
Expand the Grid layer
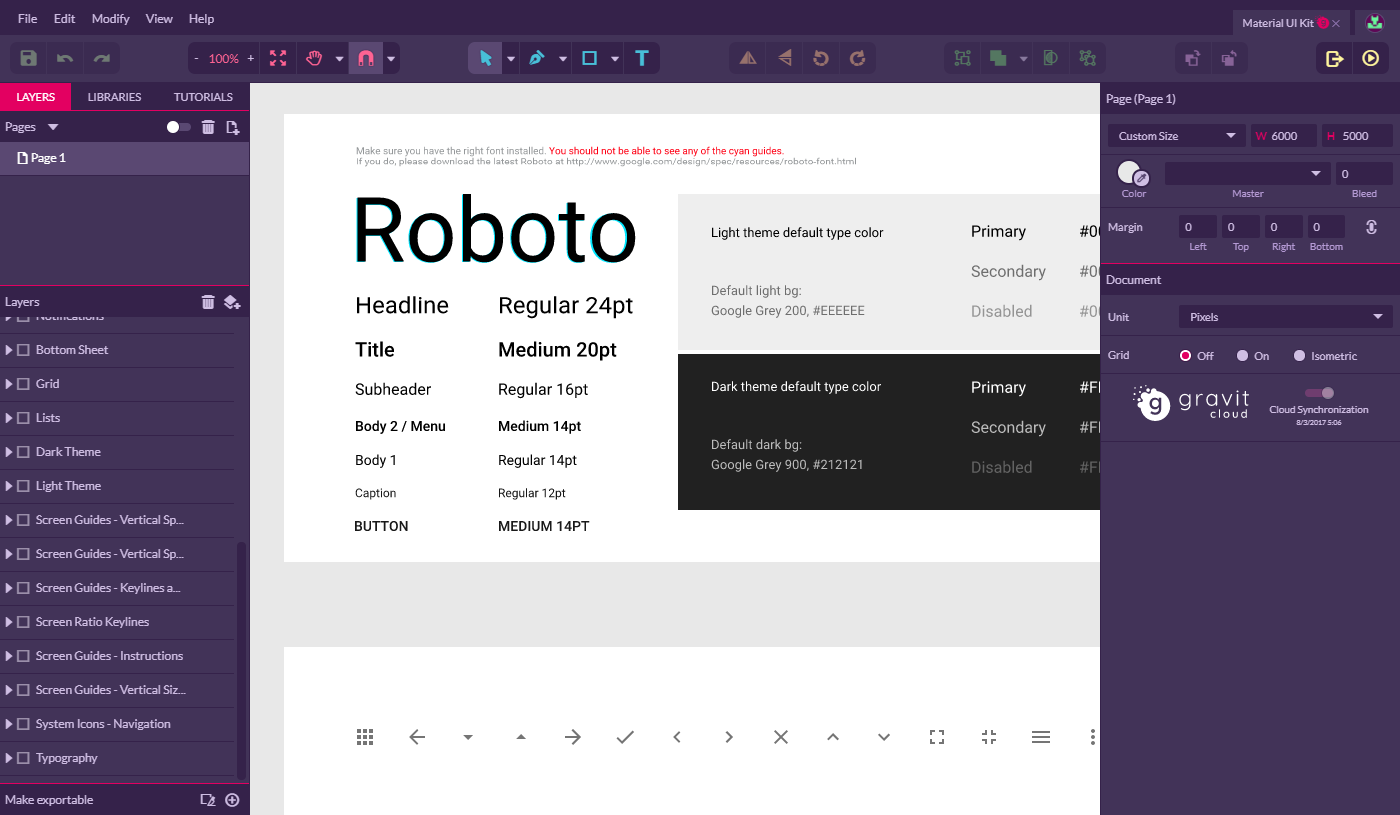(x=9, y=384)
